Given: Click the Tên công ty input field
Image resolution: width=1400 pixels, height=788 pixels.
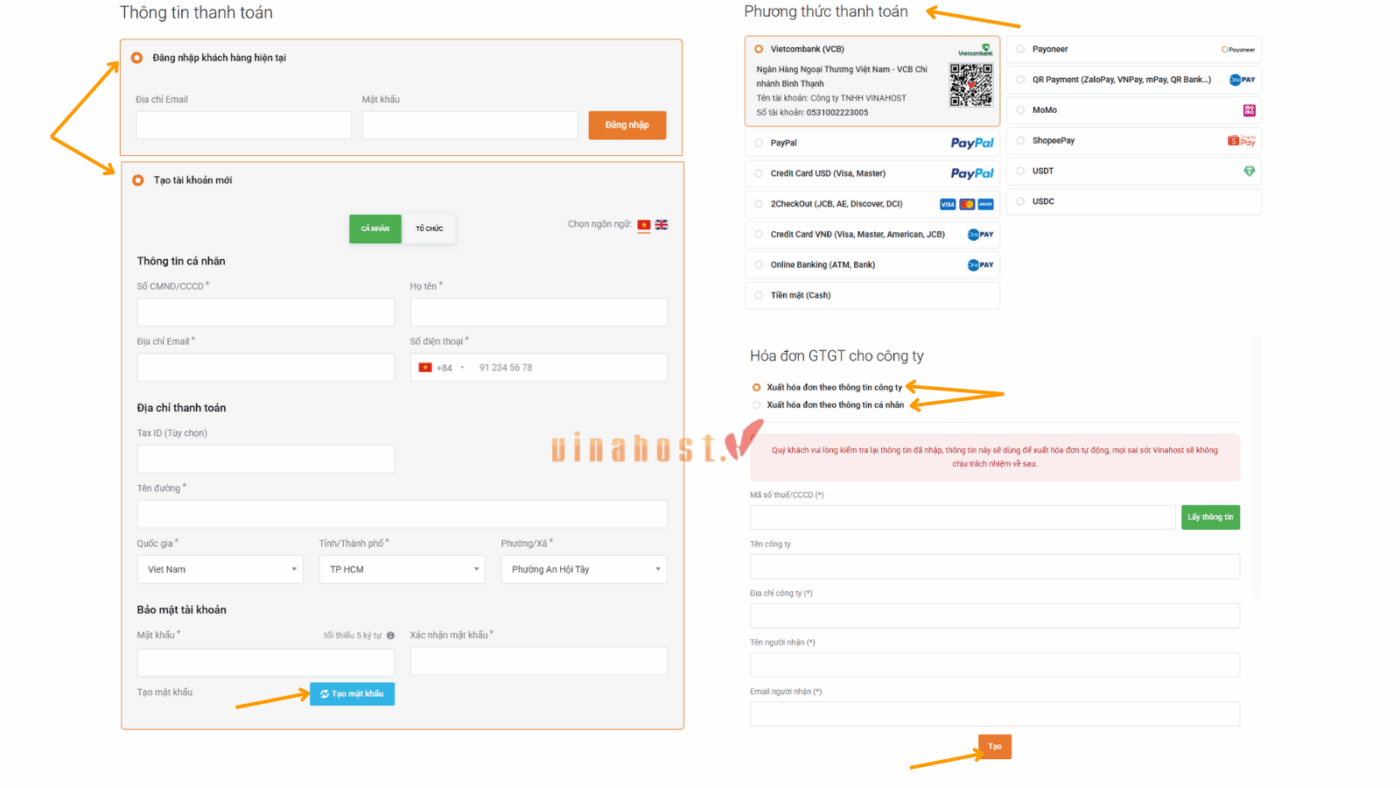Looking at the screenshot, I should (994, 567).
